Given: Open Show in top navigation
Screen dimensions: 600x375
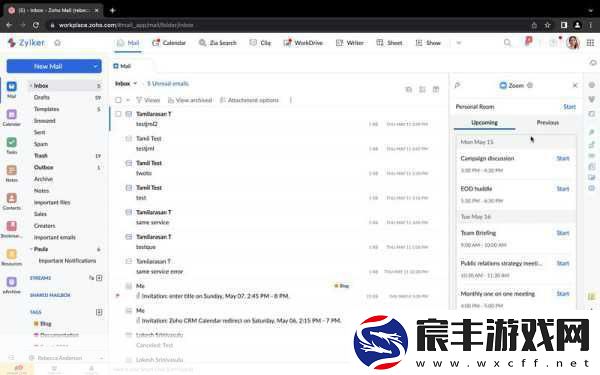Looking at the screenshot, I should (428, 43).
